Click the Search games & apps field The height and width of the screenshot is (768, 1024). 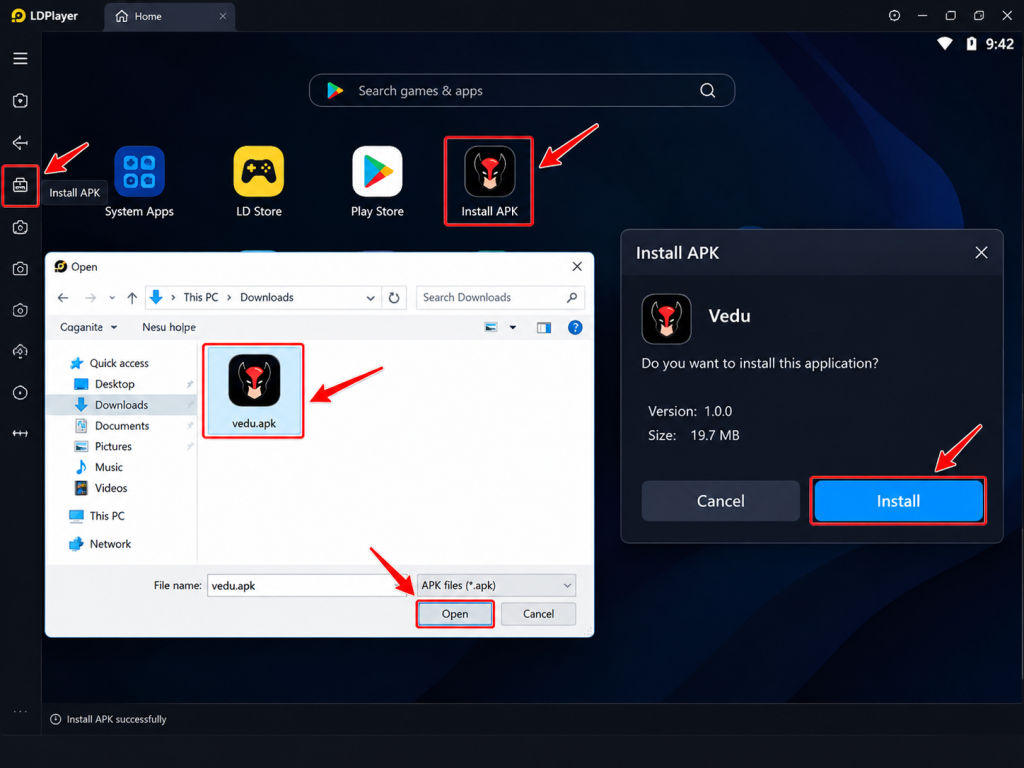coord(522,91)
